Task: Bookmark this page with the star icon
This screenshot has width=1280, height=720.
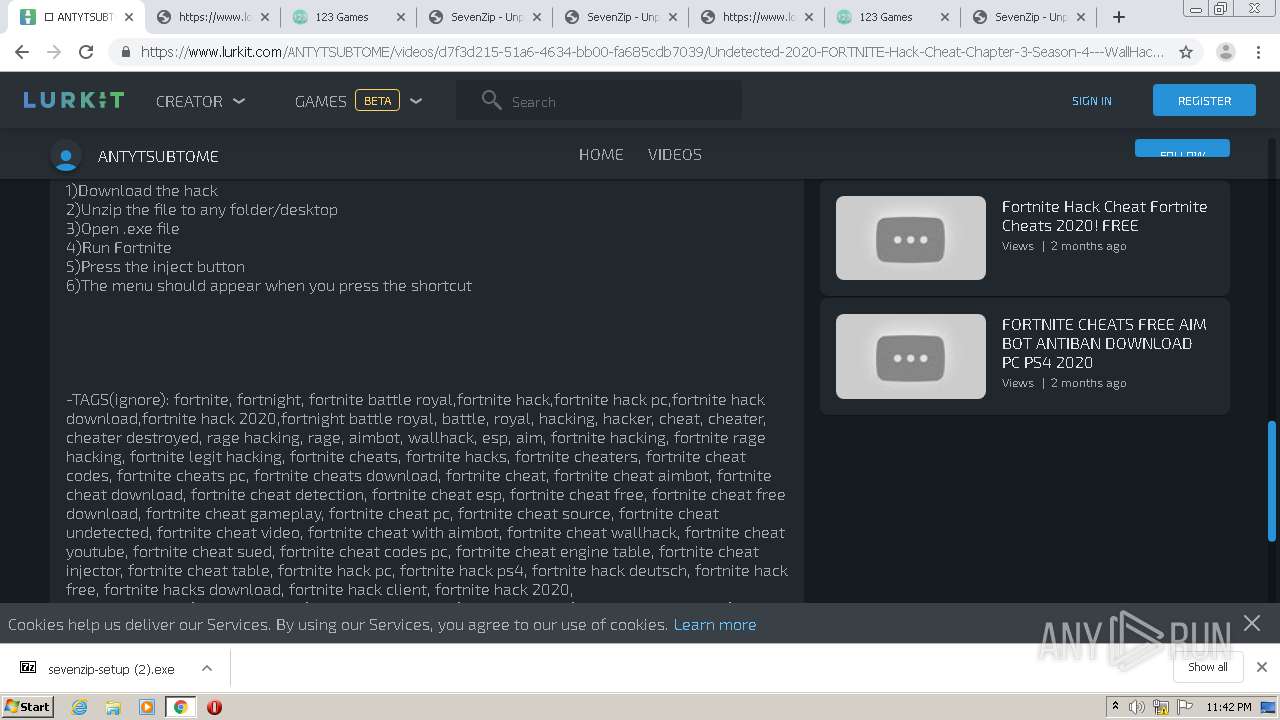Action: pyautogui.click(x=1186, y=52)
